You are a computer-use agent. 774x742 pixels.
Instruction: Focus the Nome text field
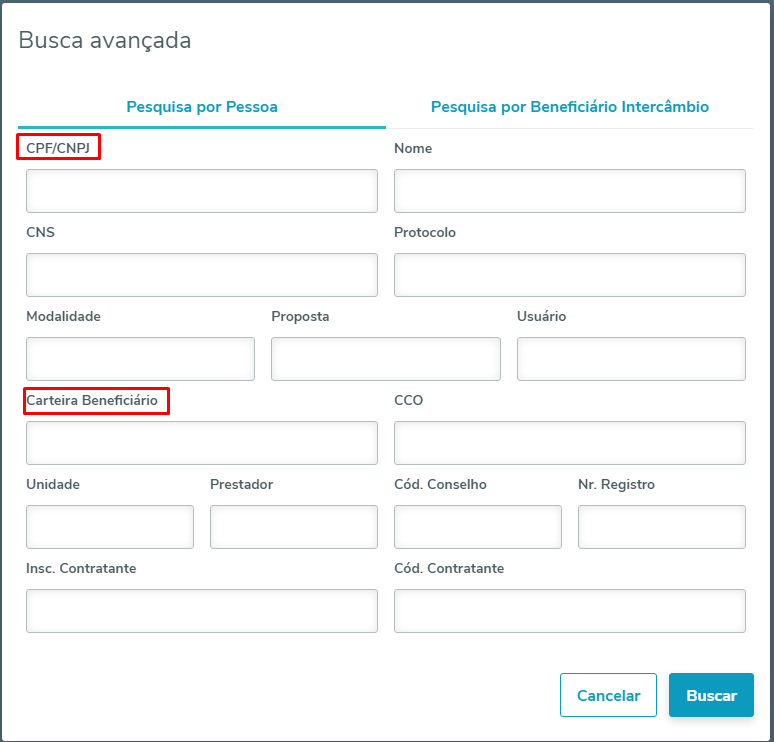pyautogui.click(x=569, y=191)
